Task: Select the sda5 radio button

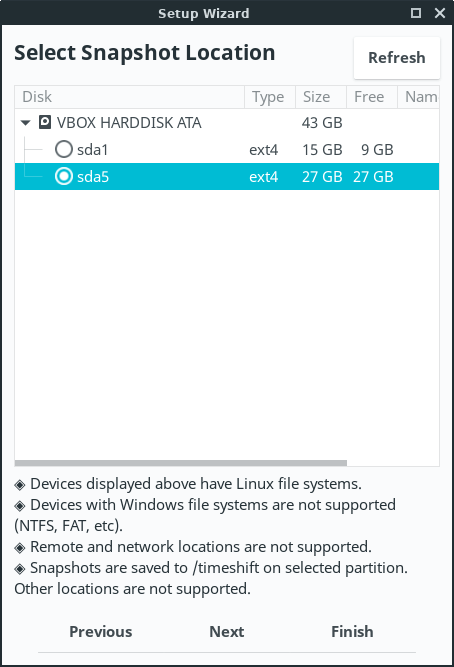Action: 64,176
